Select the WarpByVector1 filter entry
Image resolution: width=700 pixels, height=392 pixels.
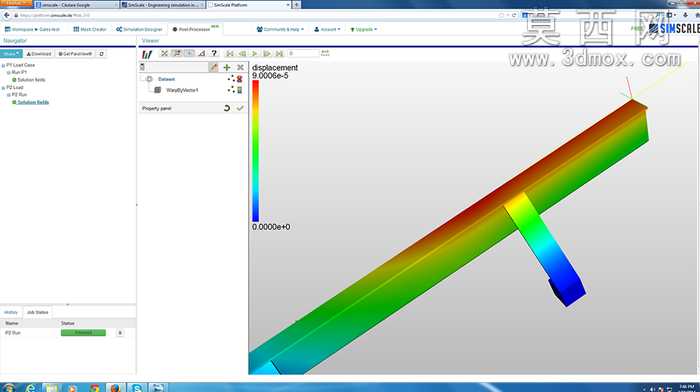pyautogui.click(x=182, y=90)
